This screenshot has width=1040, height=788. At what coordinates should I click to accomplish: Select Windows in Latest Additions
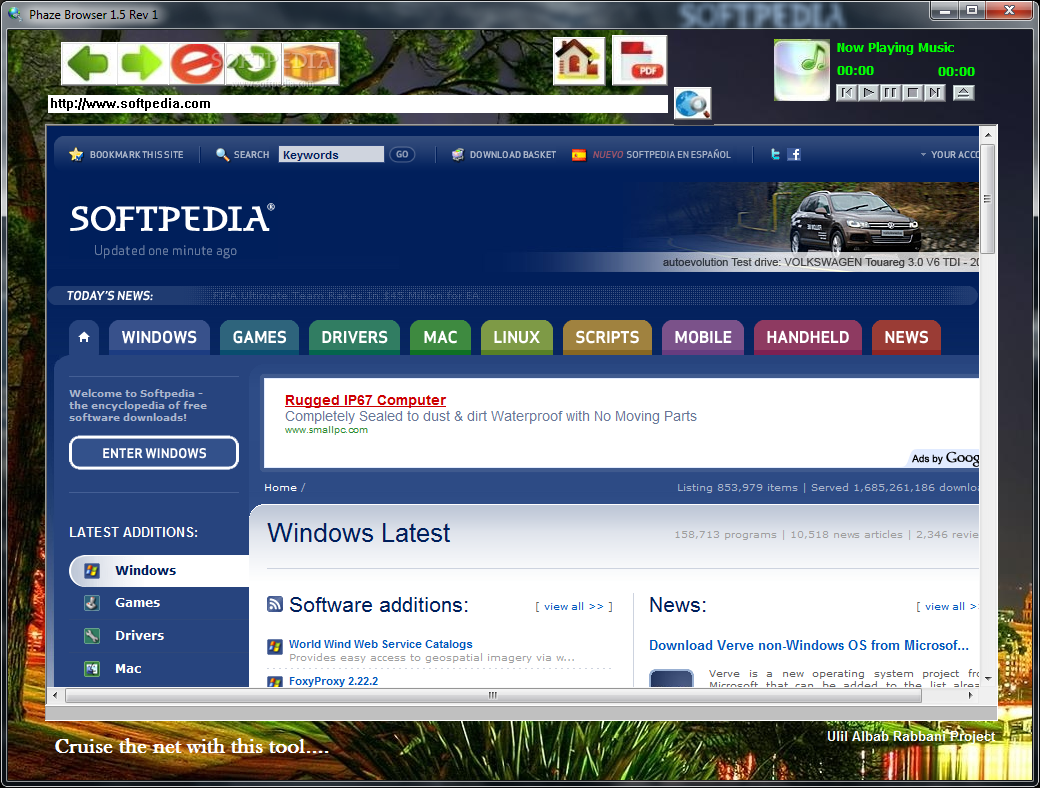[x=159, y=570]
